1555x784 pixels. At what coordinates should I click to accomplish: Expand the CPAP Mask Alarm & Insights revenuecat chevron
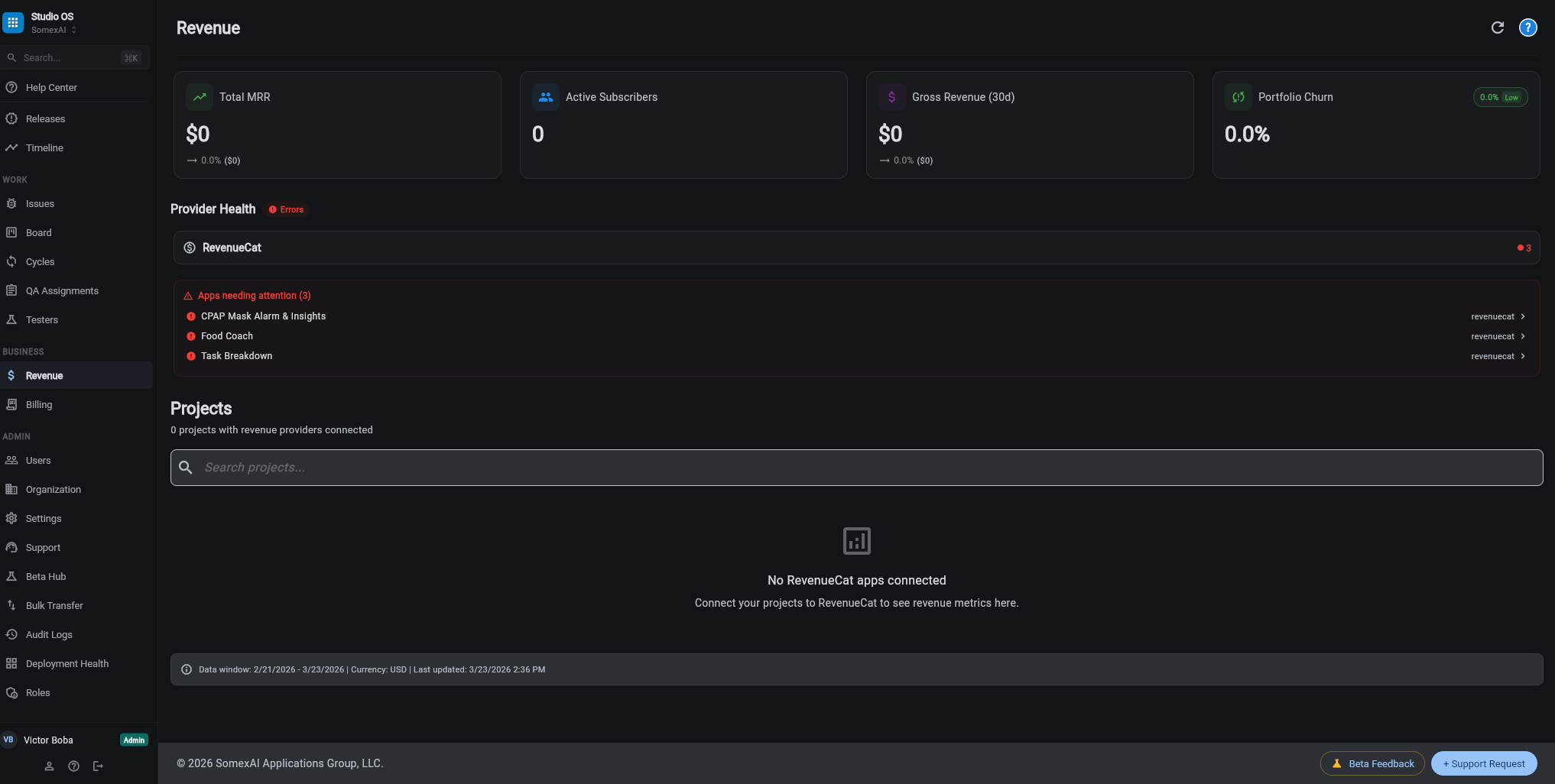(1523, 316)
